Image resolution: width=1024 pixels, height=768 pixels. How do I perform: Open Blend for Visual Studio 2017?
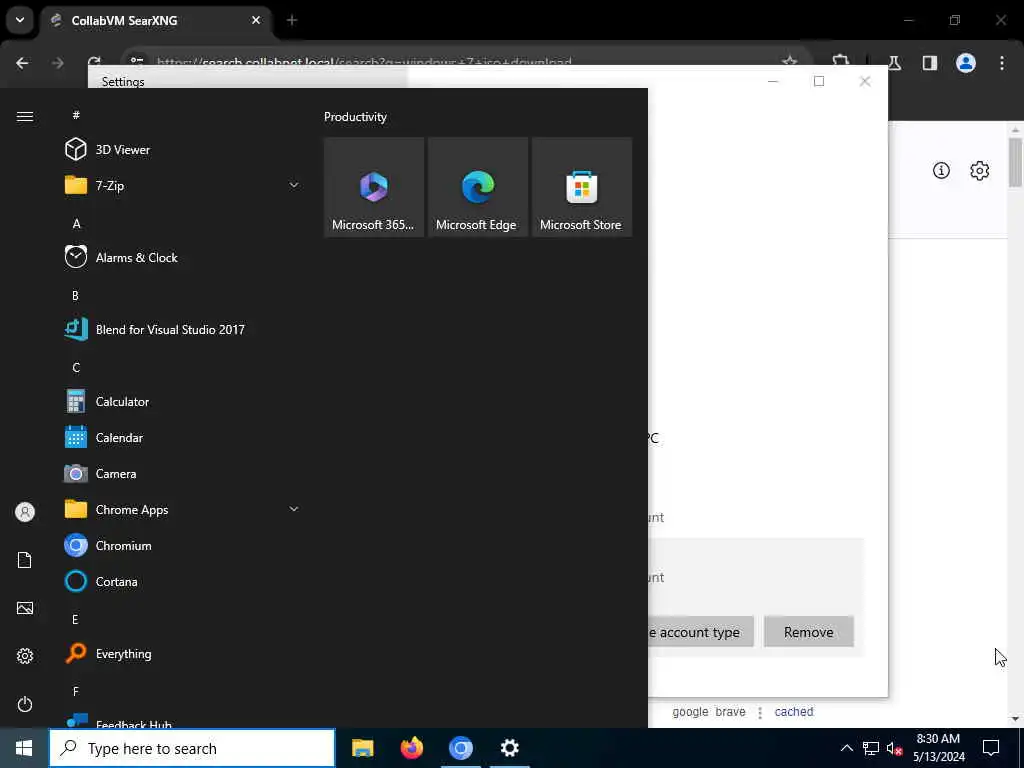pos(184,329)
